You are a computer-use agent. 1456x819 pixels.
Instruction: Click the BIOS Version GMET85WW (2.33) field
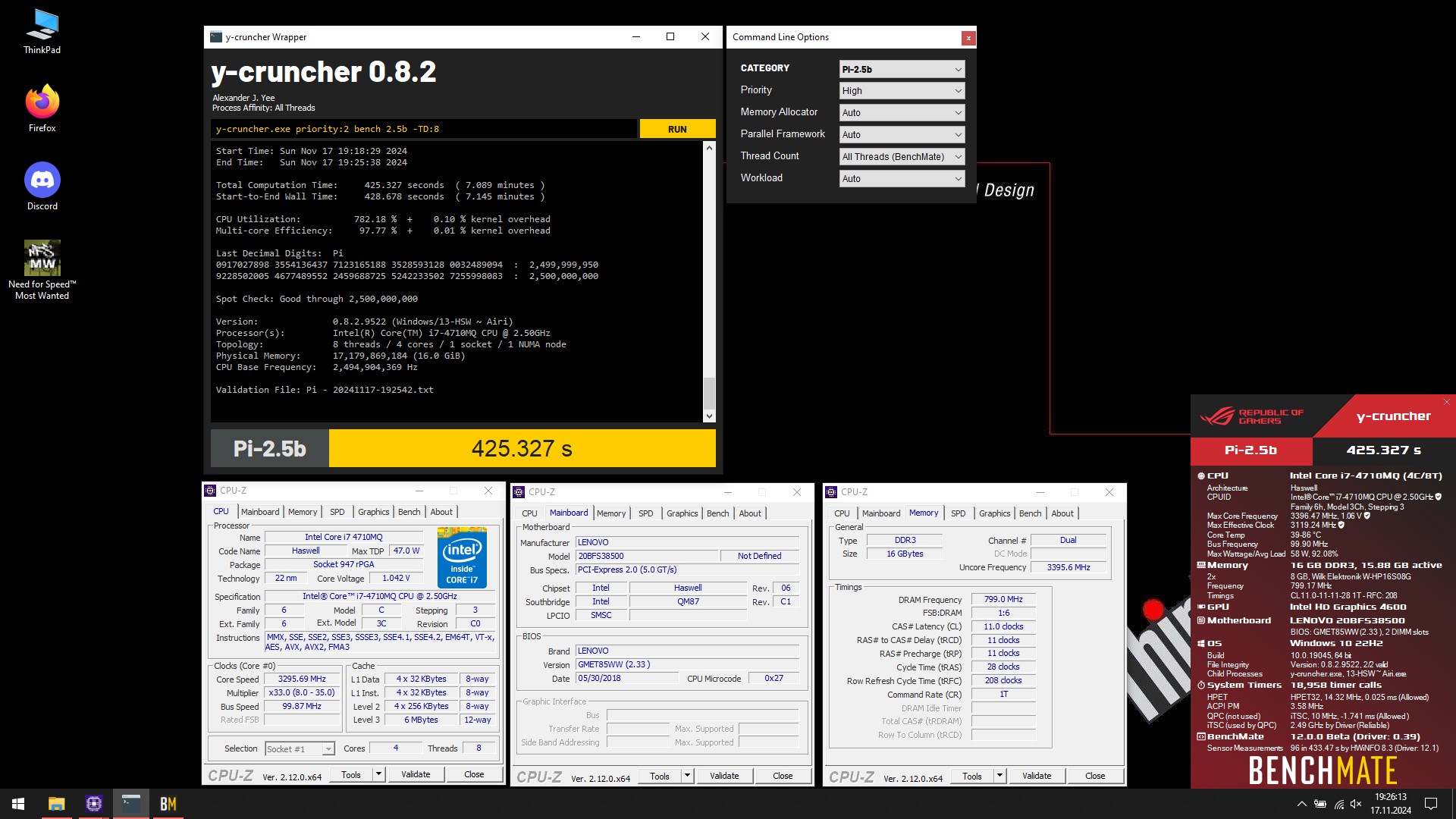[687, 664]
